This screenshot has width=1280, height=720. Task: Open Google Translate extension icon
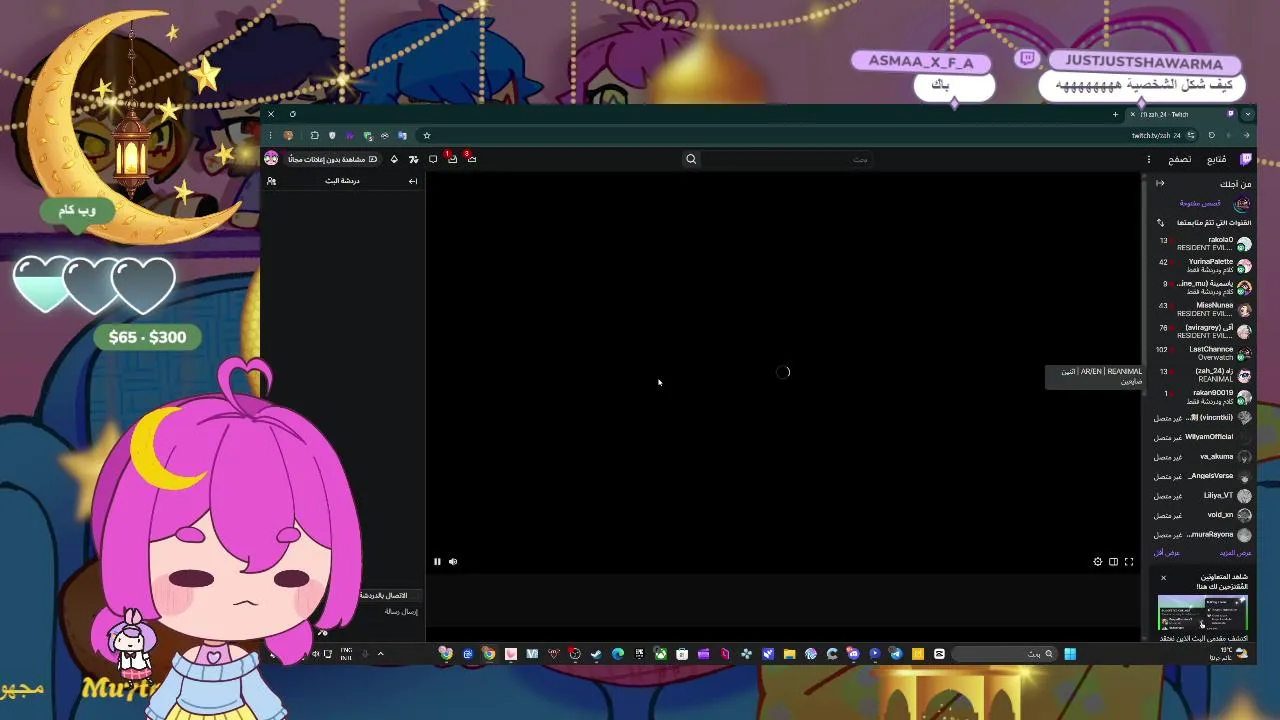point(402,135)
